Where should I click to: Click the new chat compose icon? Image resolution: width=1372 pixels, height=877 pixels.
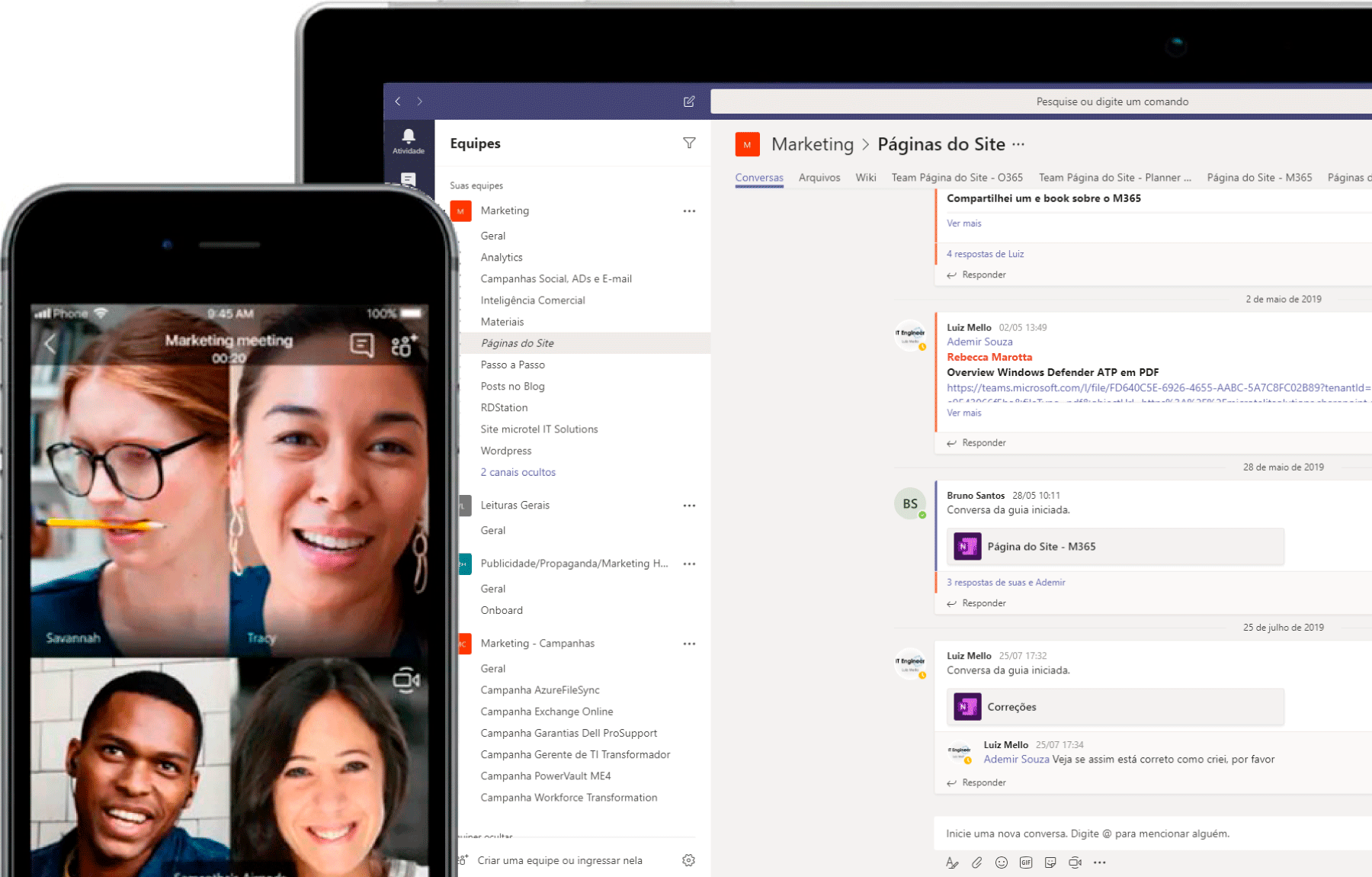pos(689,101)
